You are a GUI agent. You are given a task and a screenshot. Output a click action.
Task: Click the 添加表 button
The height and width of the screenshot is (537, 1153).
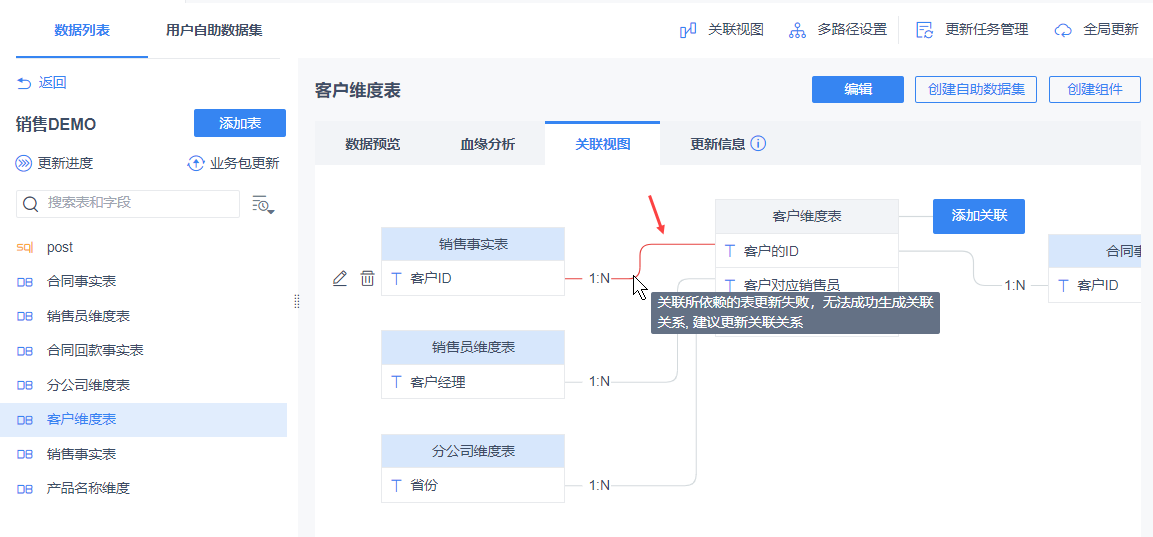coord(240,123)
